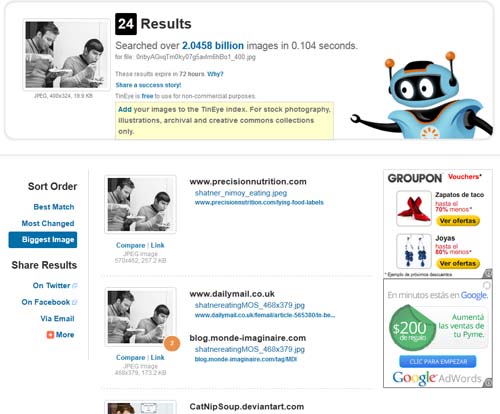Image resolution: width=500 pixels, height=414 pixels.
Task: Click 'Share a success story!' link
Action: [148, 85]
